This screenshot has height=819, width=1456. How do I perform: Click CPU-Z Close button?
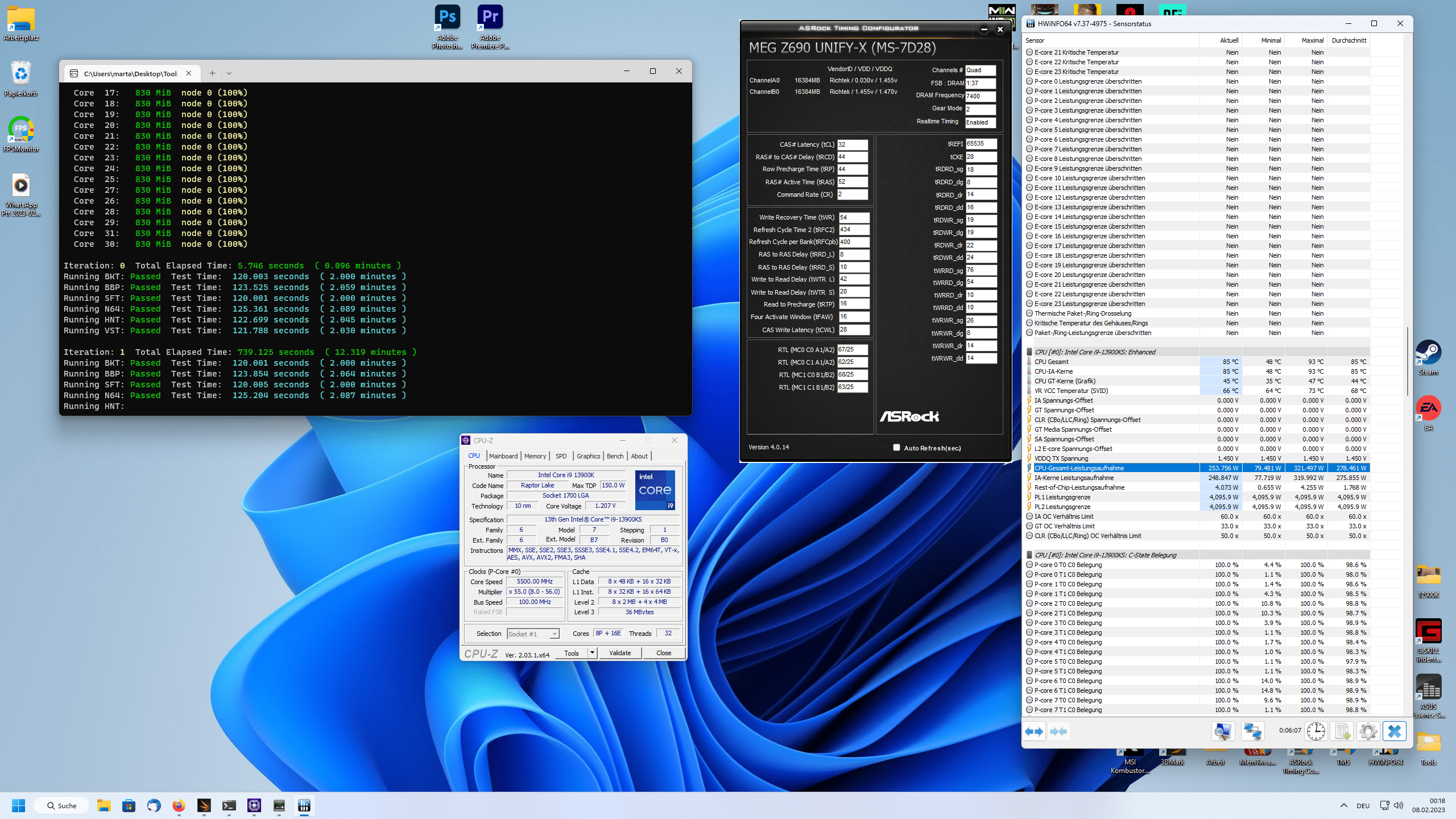pos(664,653)
